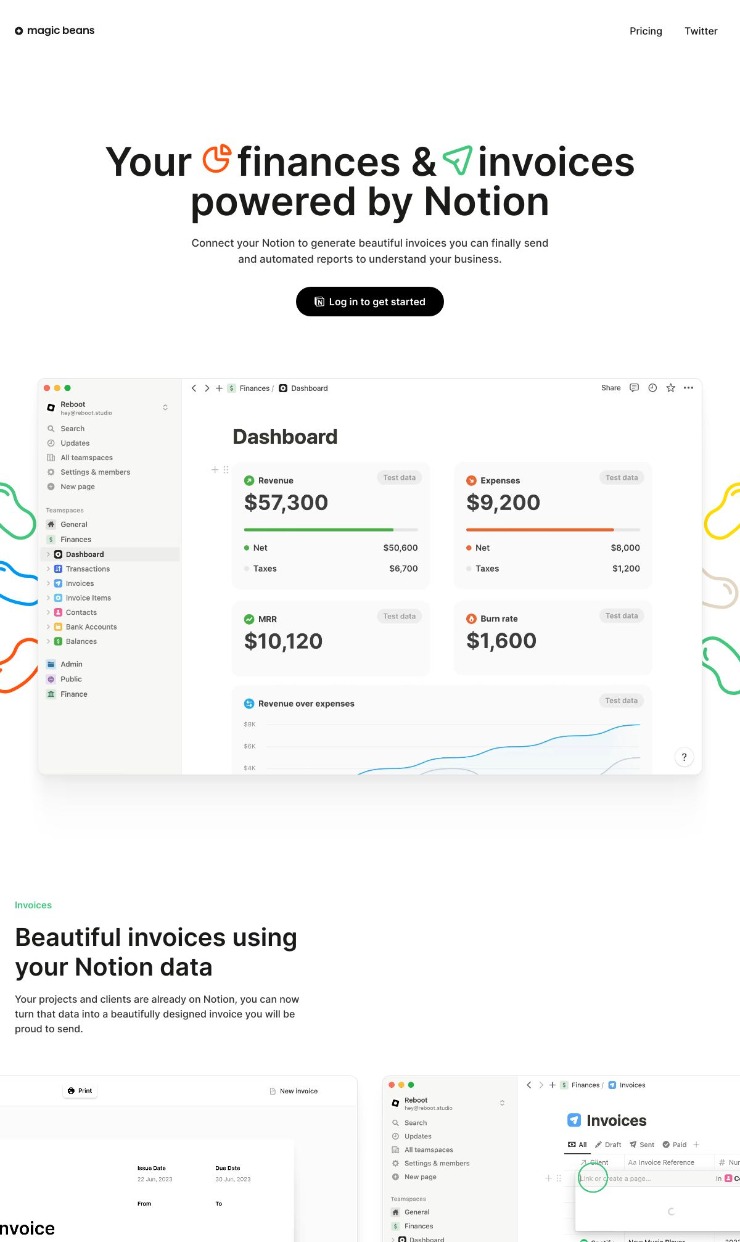
Task: Click the blue Invoices page title icon
Action: 574,1120
